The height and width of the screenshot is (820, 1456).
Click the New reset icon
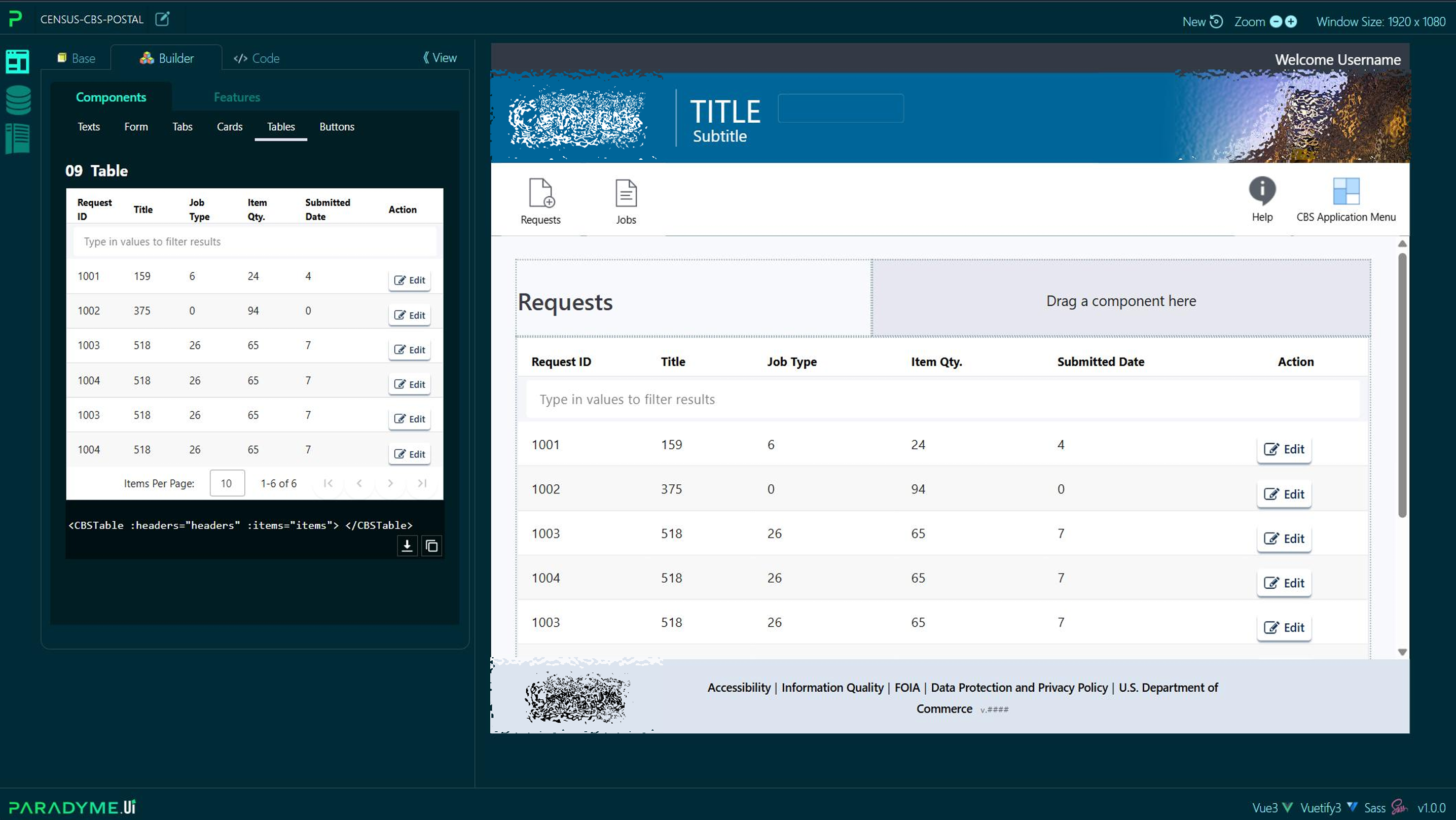click(x=1216, y=21)
